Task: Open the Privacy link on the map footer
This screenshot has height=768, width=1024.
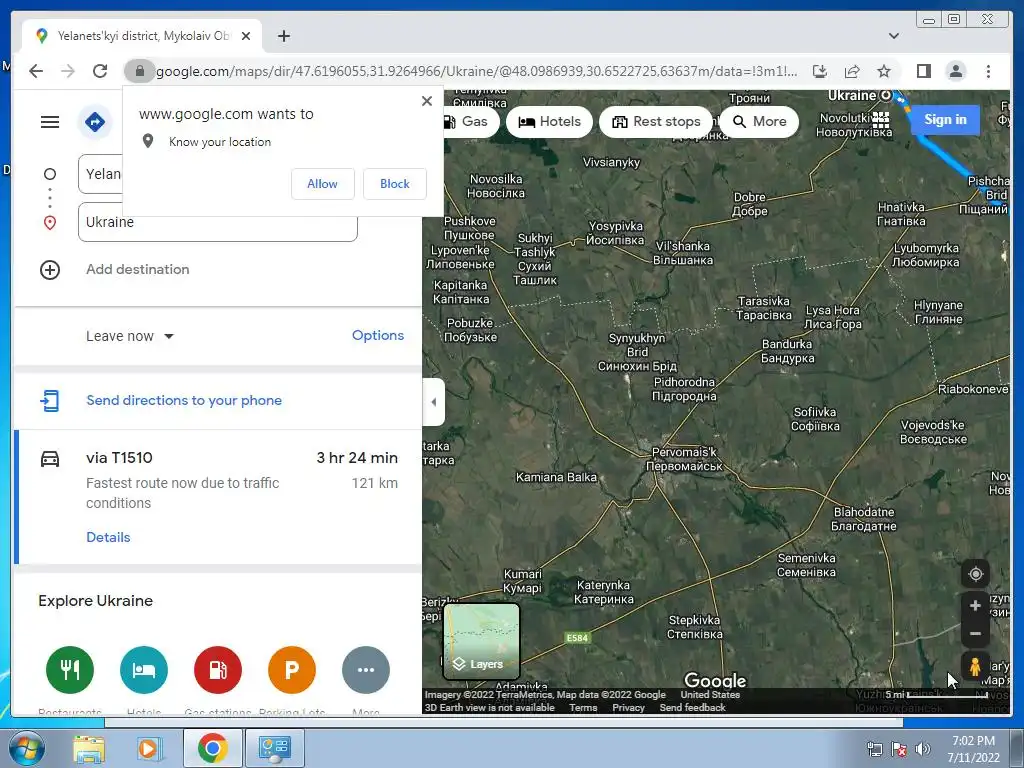Action: point(628,708)
